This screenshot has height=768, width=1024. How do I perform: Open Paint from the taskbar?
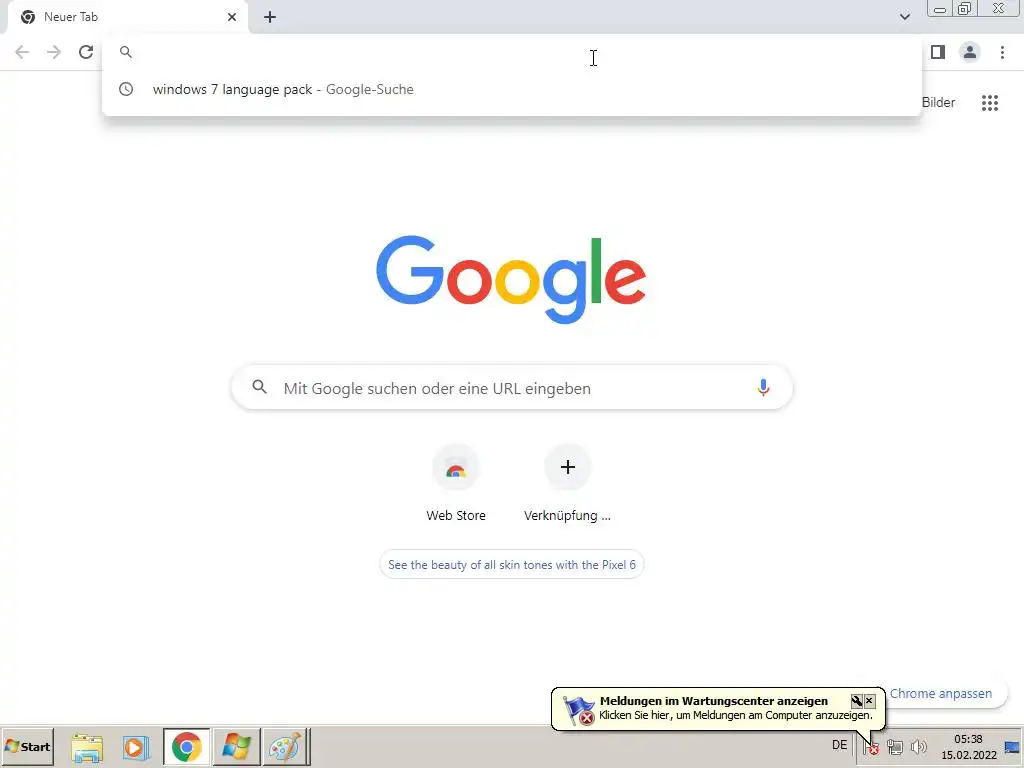(x=285, y=747)
